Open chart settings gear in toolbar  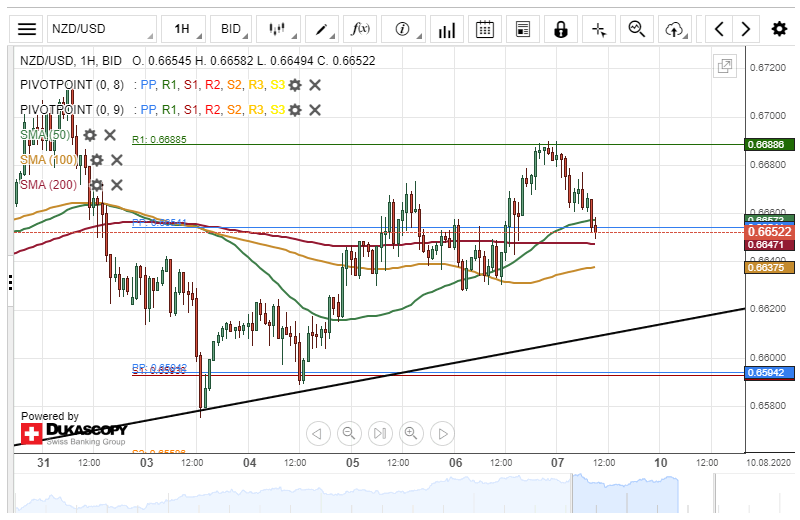click(x=778, y=29)
